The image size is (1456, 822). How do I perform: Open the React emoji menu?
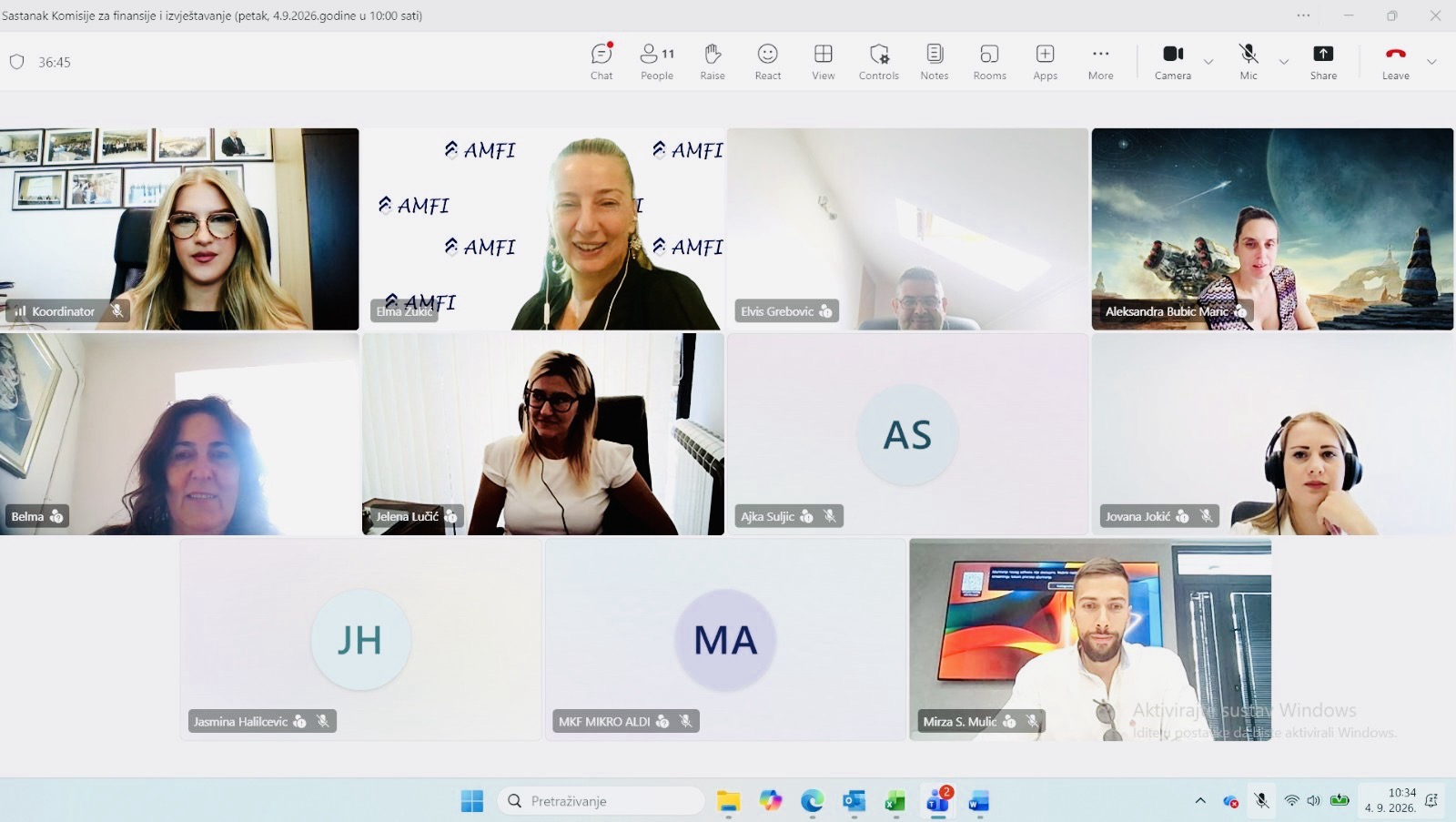(x=768, y=62)
